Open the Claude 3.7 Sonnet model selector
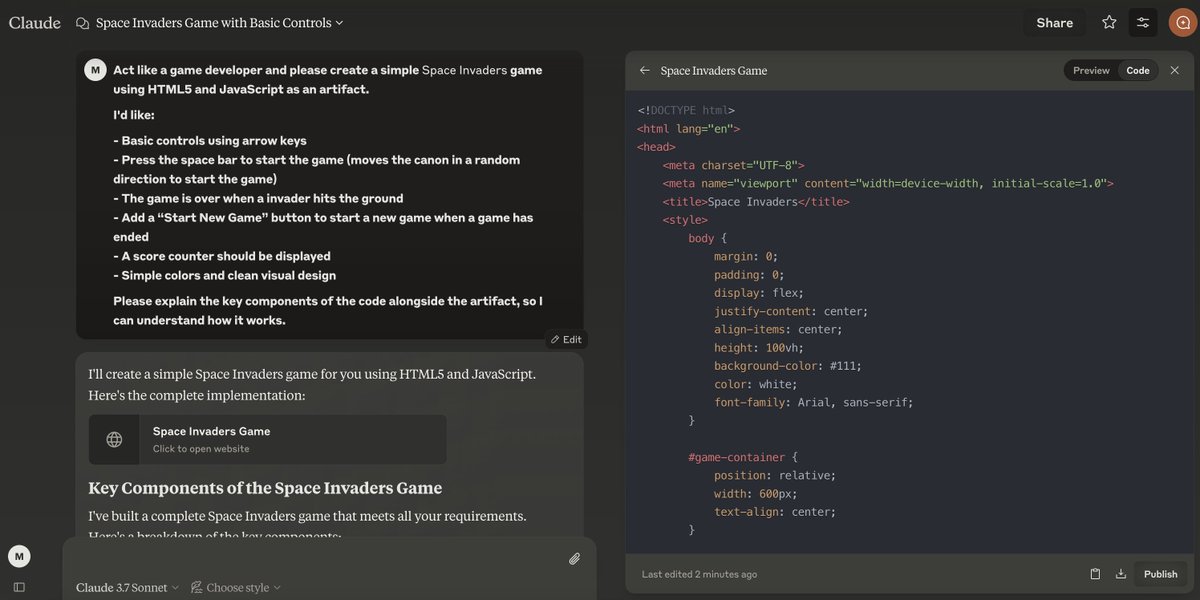This screenshot has width=1200, height=600. tap(128, 587)
